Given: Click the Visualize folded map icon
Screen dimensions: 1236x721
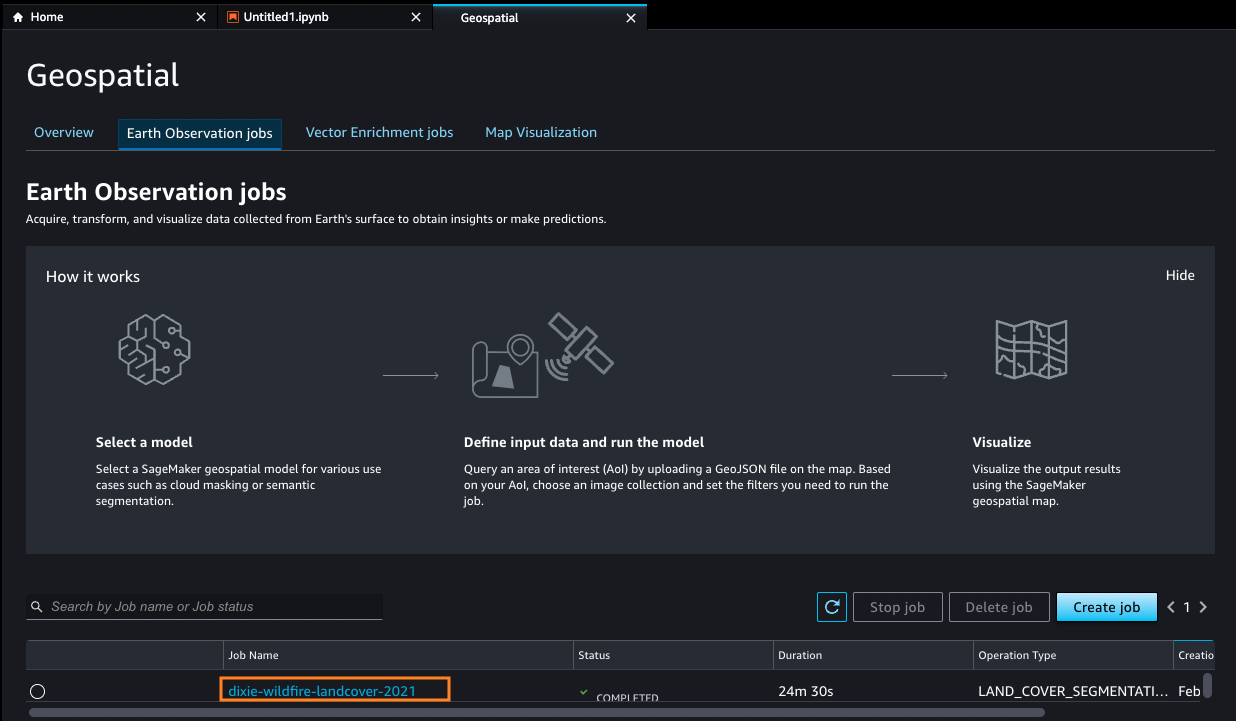Looking at the screenshot, I should (x=1031, y=349).
